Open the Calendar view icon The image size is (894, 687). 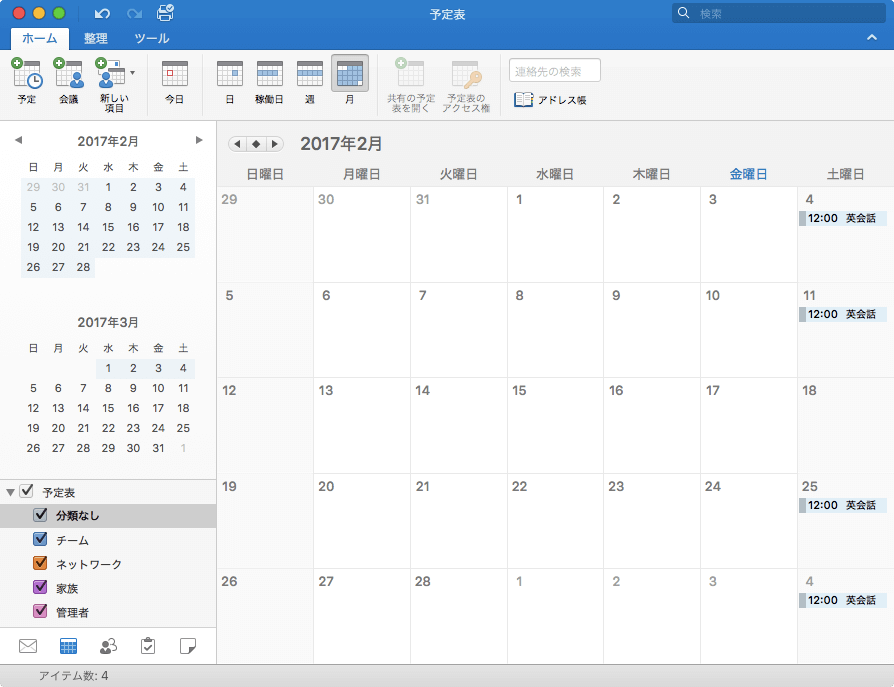(68, 646)
